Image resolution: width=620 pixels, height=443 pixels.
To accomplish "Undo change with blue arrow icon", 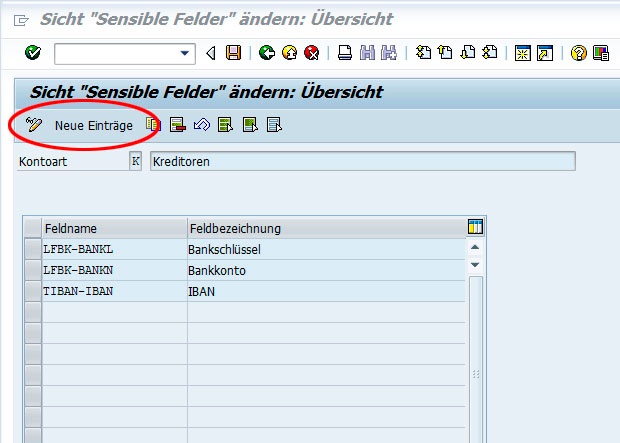I will (202, 125).
